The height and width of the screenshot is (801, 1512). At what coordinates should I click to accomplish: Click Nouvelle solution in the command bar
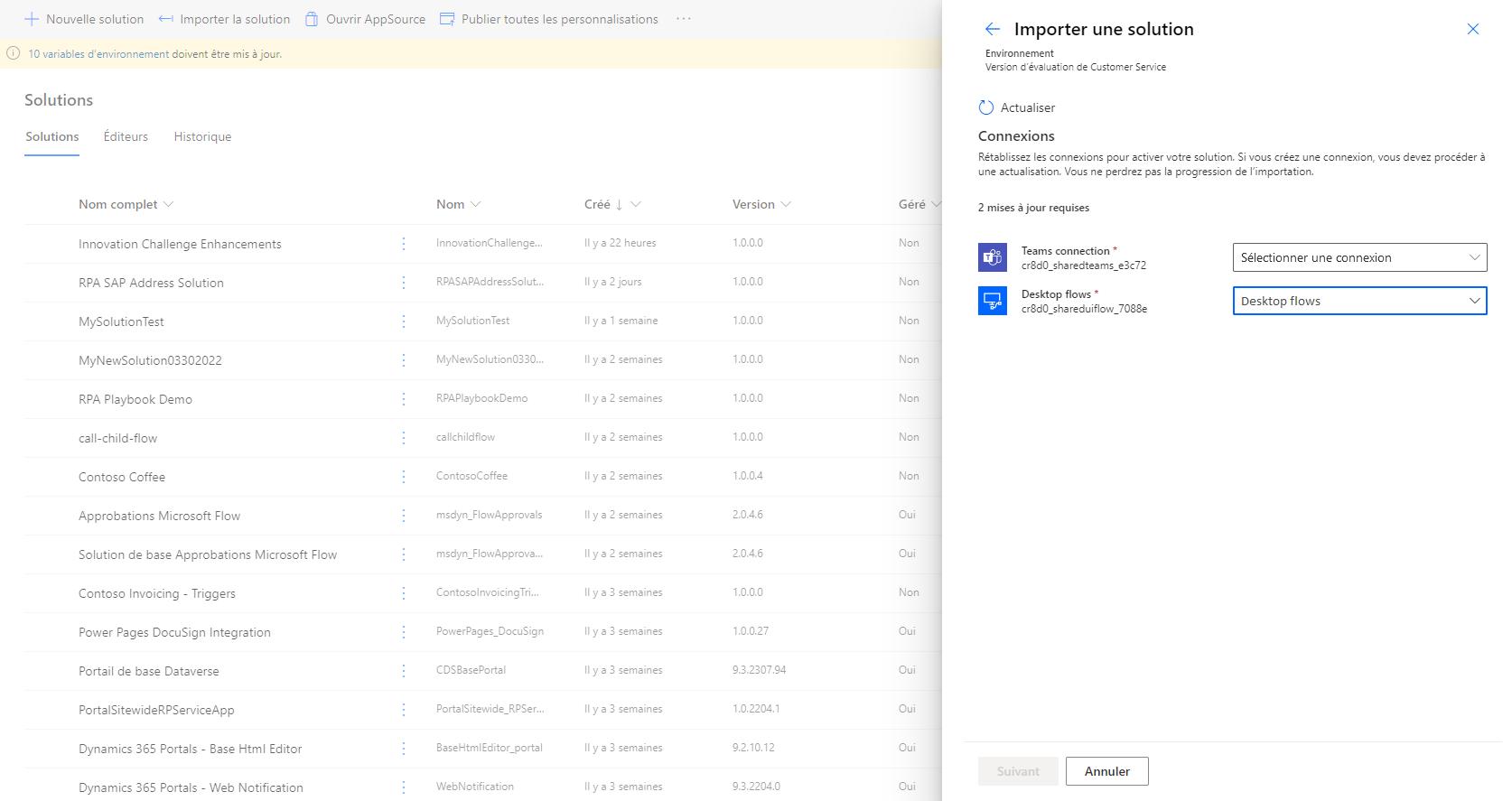(84, 19)
